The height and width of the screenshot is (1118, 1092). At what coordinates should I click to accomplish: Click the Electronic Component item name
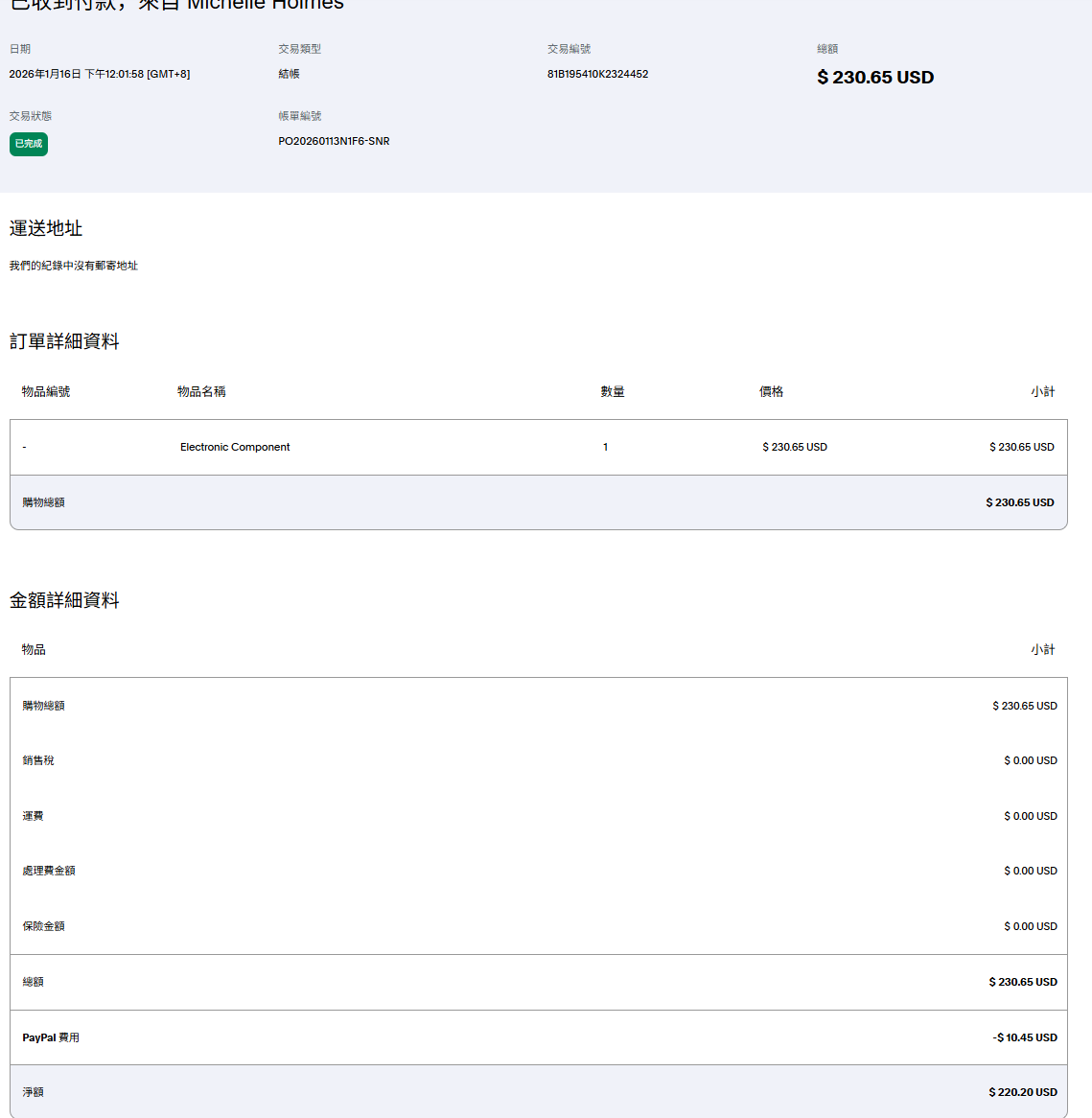pos(235,447)
